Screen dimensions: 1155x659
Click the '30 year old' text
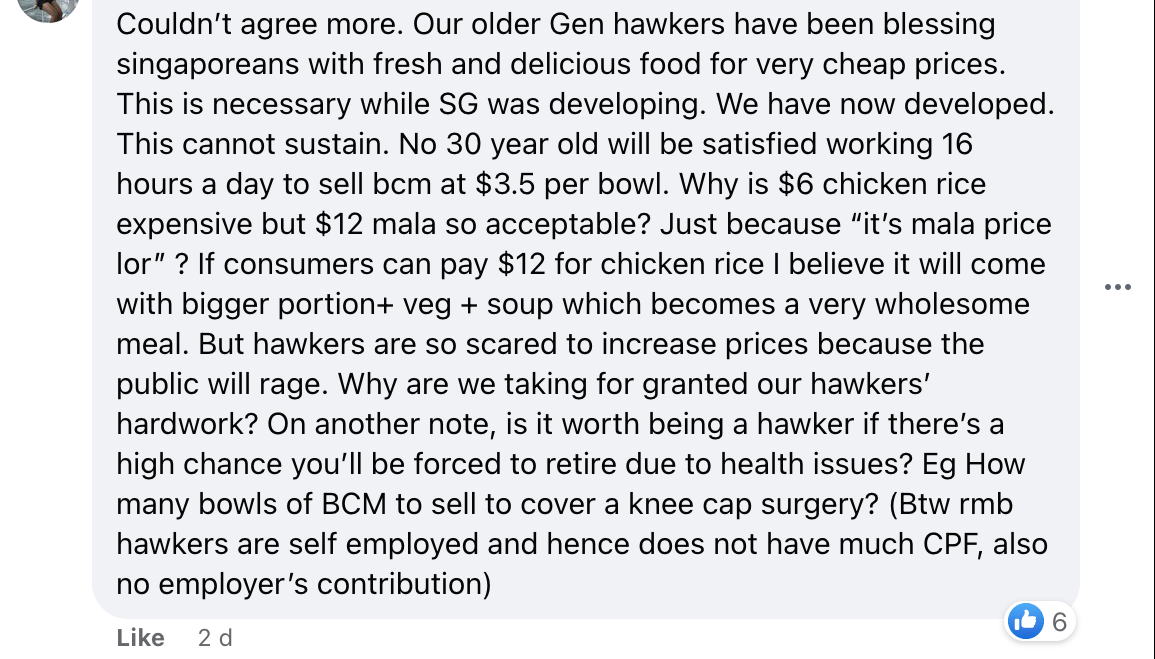point(522,144)
